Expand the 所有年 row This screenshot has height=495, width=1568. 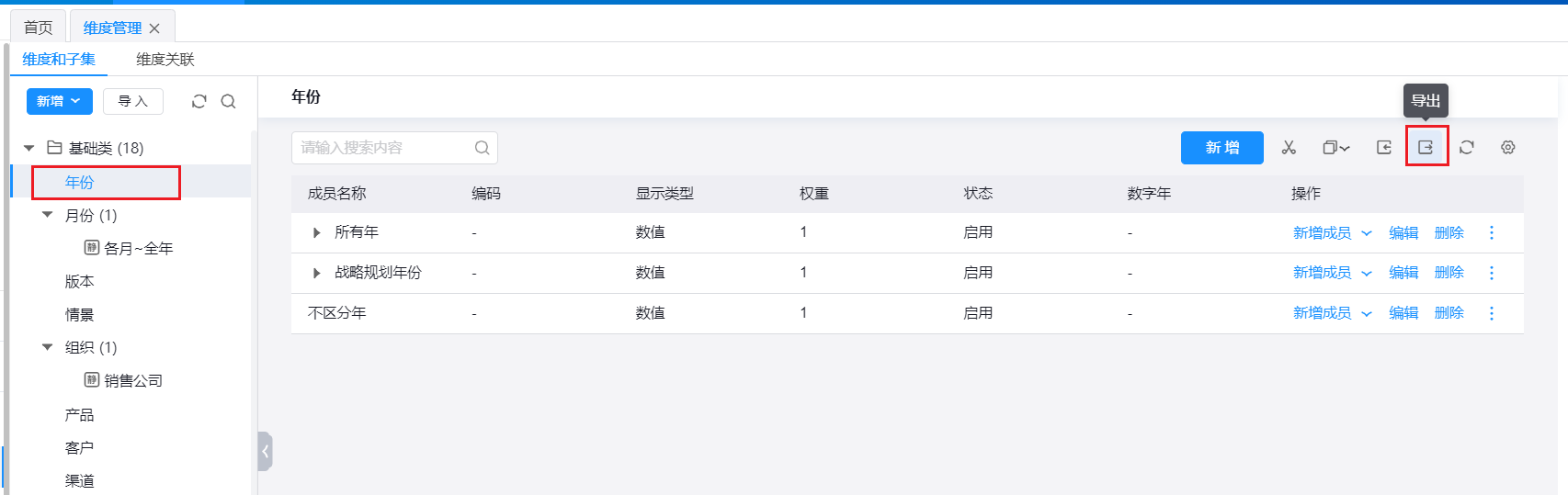click(317, 233)
